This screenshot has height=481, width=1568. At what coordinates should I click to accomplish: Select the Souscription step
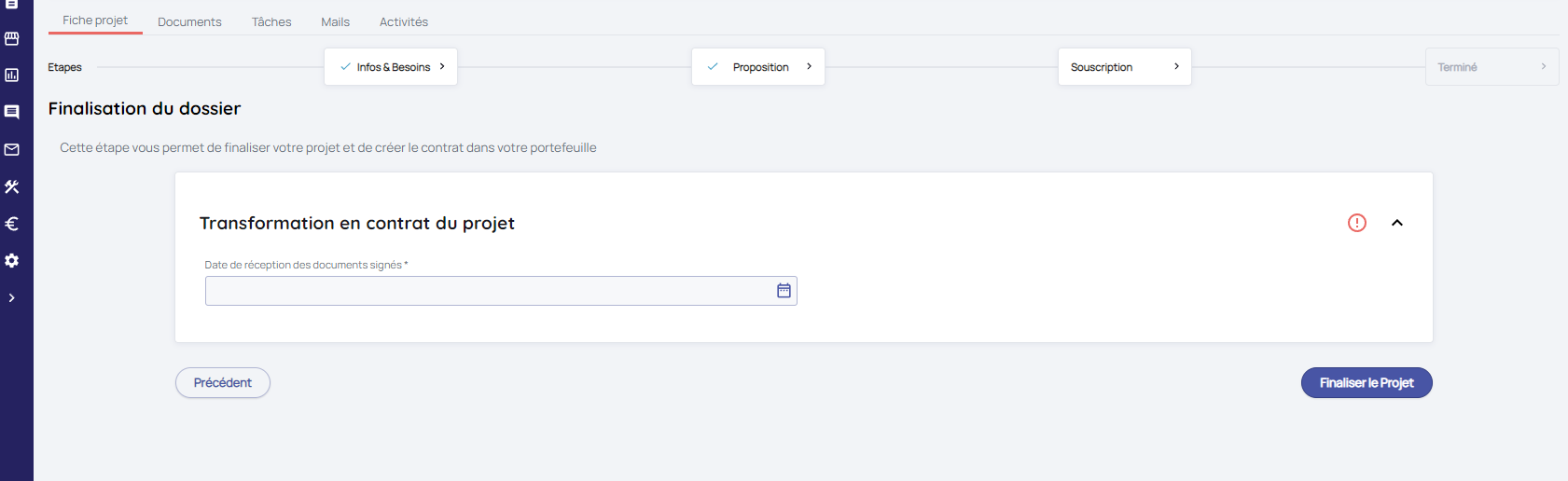pos(1124,67)
